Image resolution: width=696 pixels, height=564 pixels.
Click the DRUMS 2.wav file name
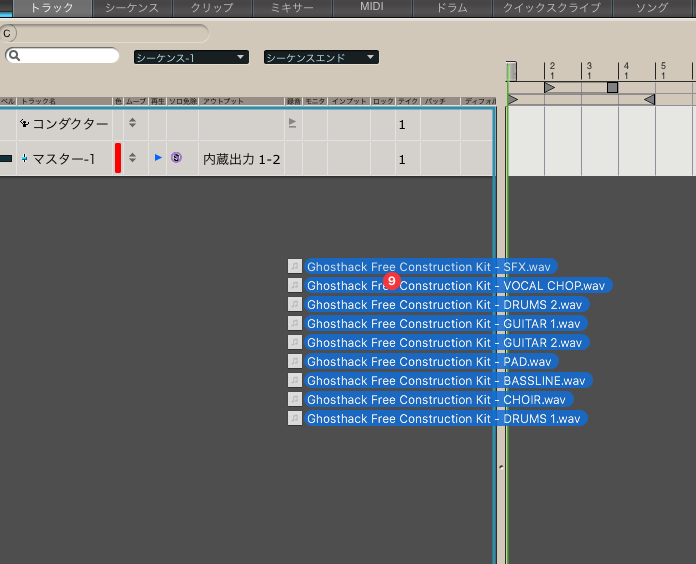tap(447, 305)
